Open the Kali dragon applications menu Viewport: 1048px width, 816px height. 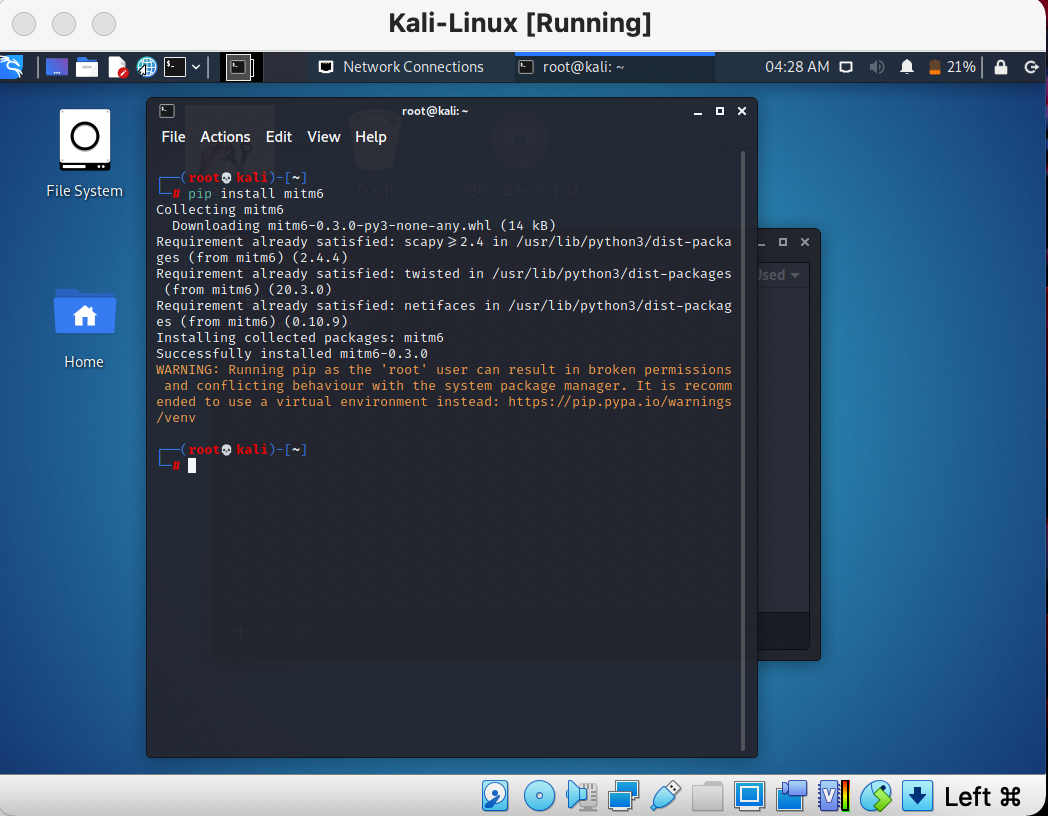[11, 67]
